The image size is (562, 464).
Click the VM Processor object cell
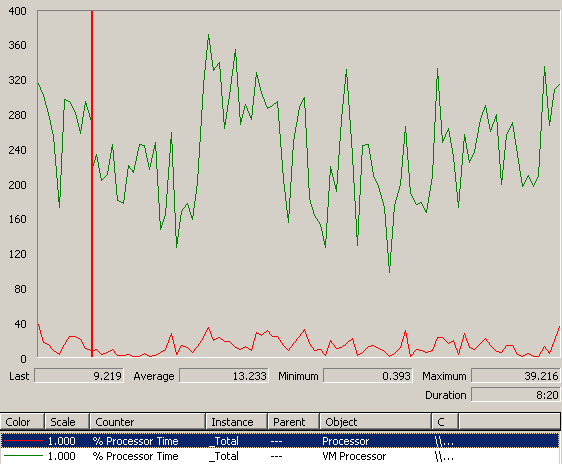pos(354,456)
